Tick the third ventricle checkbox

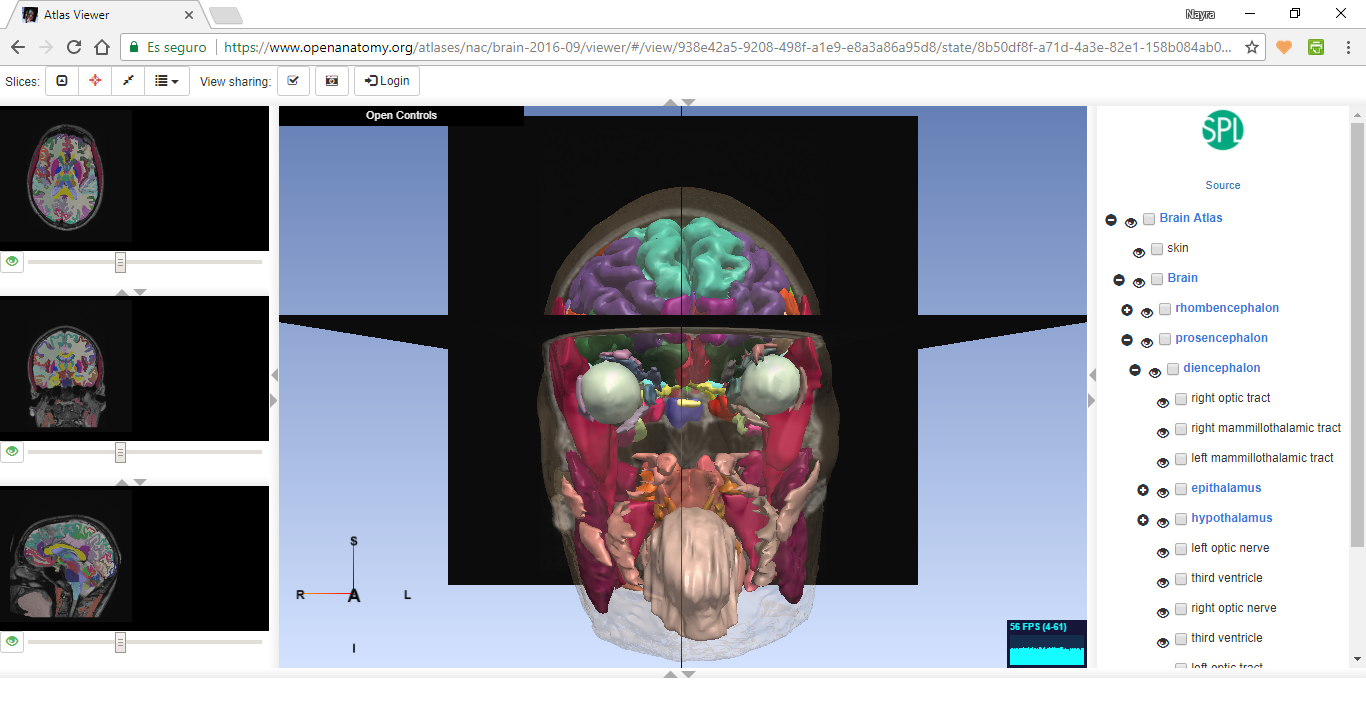coord(1181,578)
